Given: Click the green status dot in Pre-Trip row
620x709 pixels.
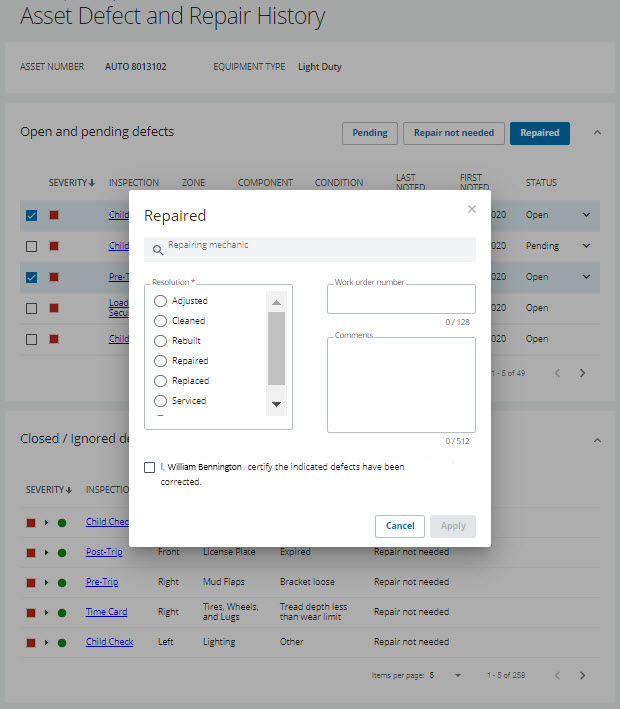Looking at the screenshot, I should (62, 583).
